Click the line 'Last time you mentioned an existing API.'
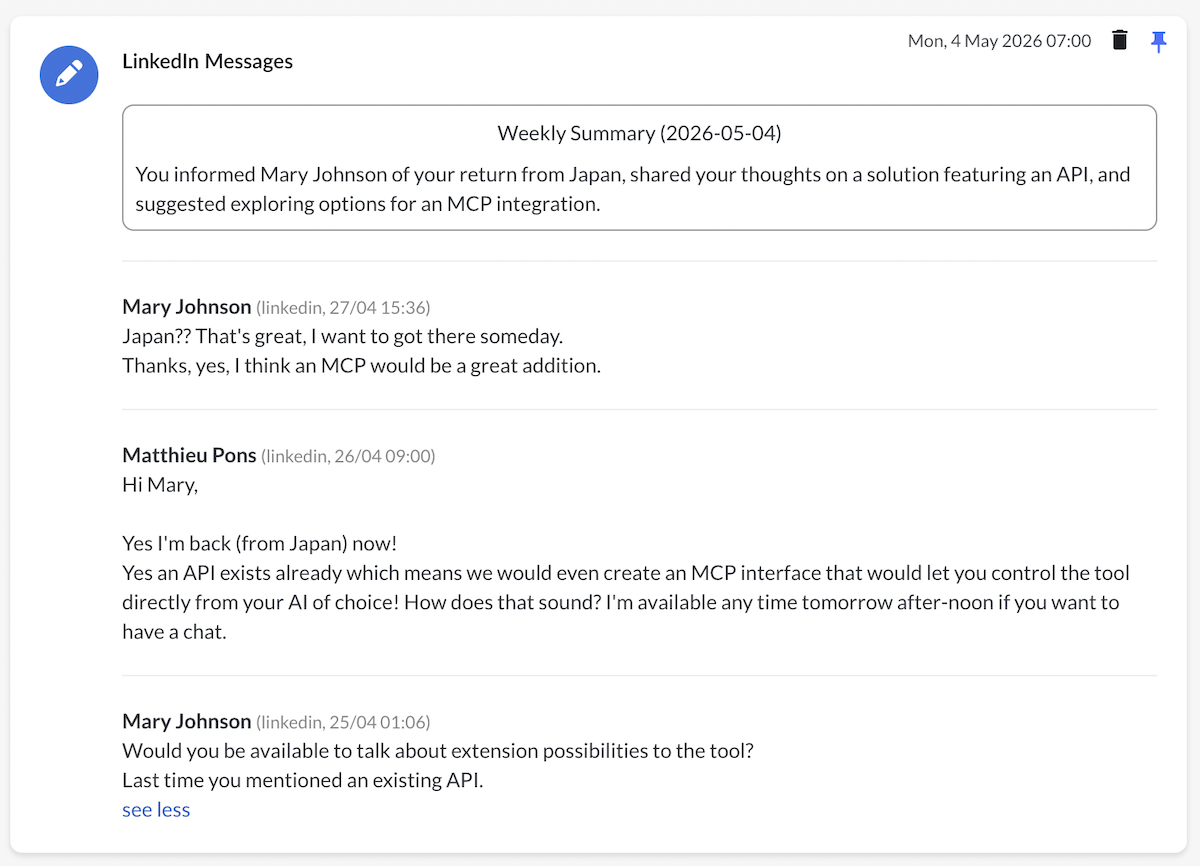The image size is (1200, 866). click(x=302, y=780)
